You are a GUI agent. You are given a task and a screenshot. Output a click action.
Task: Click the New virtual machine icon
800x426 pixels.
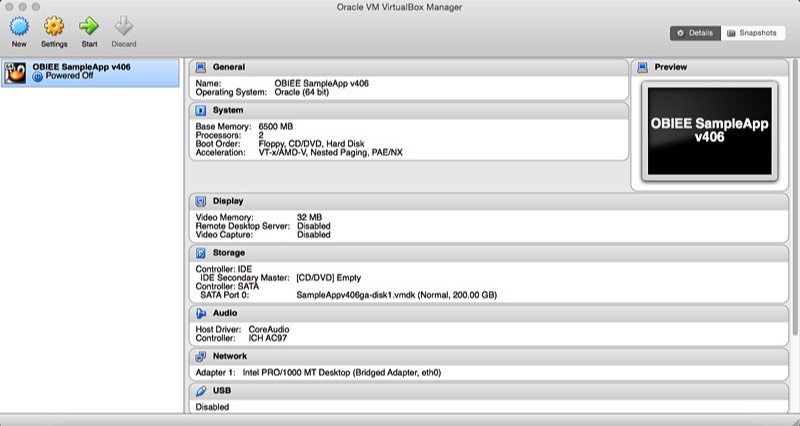tap(19, 26)
